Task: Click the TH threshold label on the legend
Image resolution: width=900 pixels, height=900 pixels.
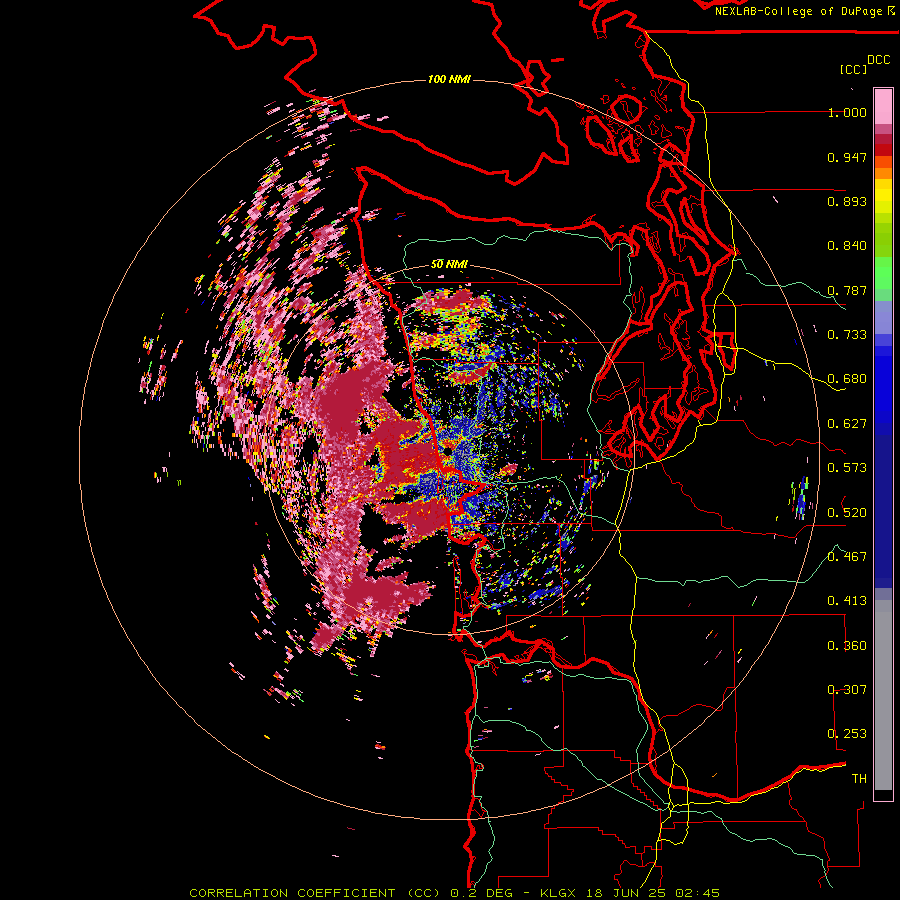Action: click(x=859, y=779)
